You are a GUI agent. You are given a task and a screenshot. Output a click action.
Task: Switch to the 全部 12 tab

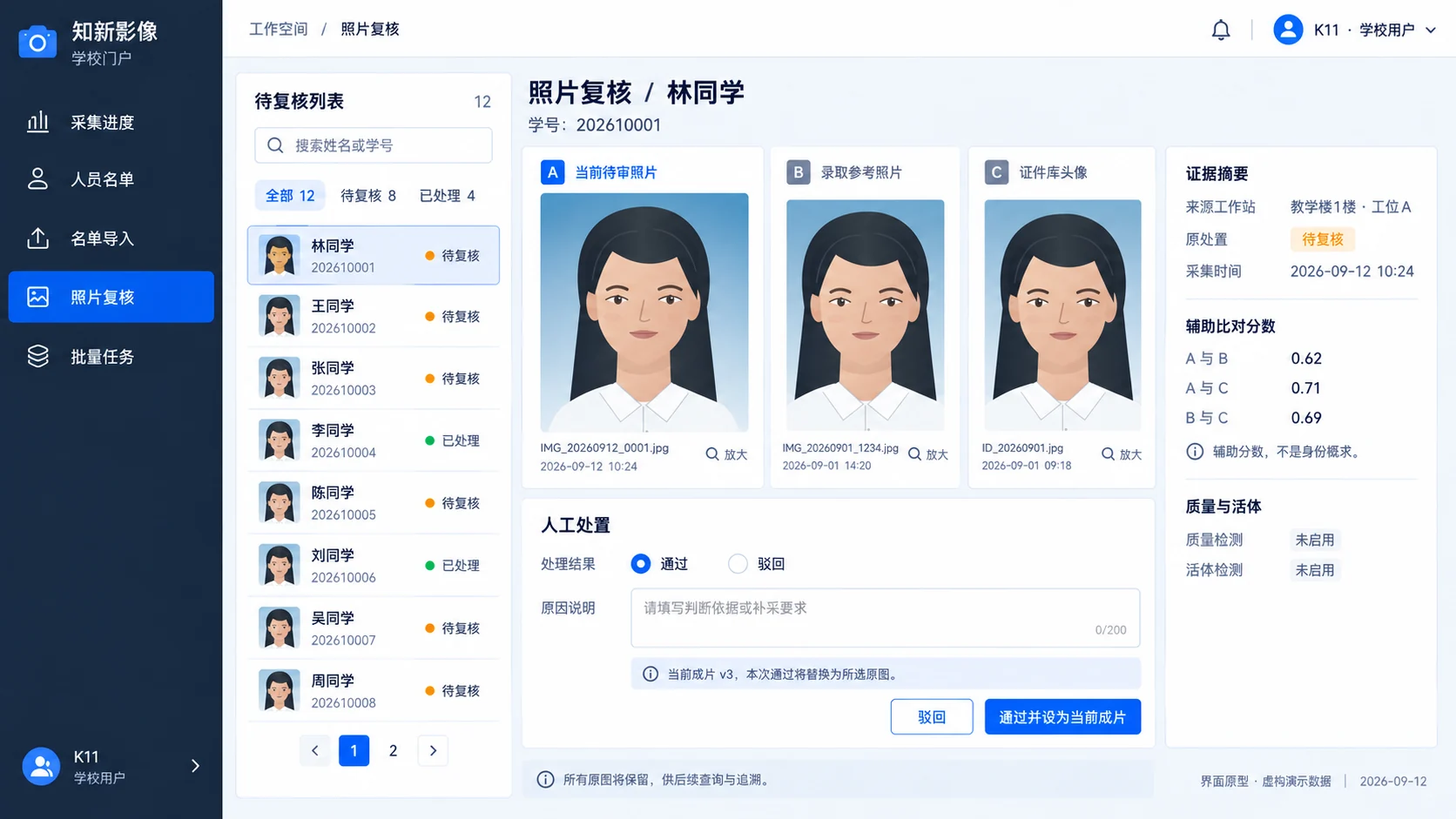click(290, 196)
